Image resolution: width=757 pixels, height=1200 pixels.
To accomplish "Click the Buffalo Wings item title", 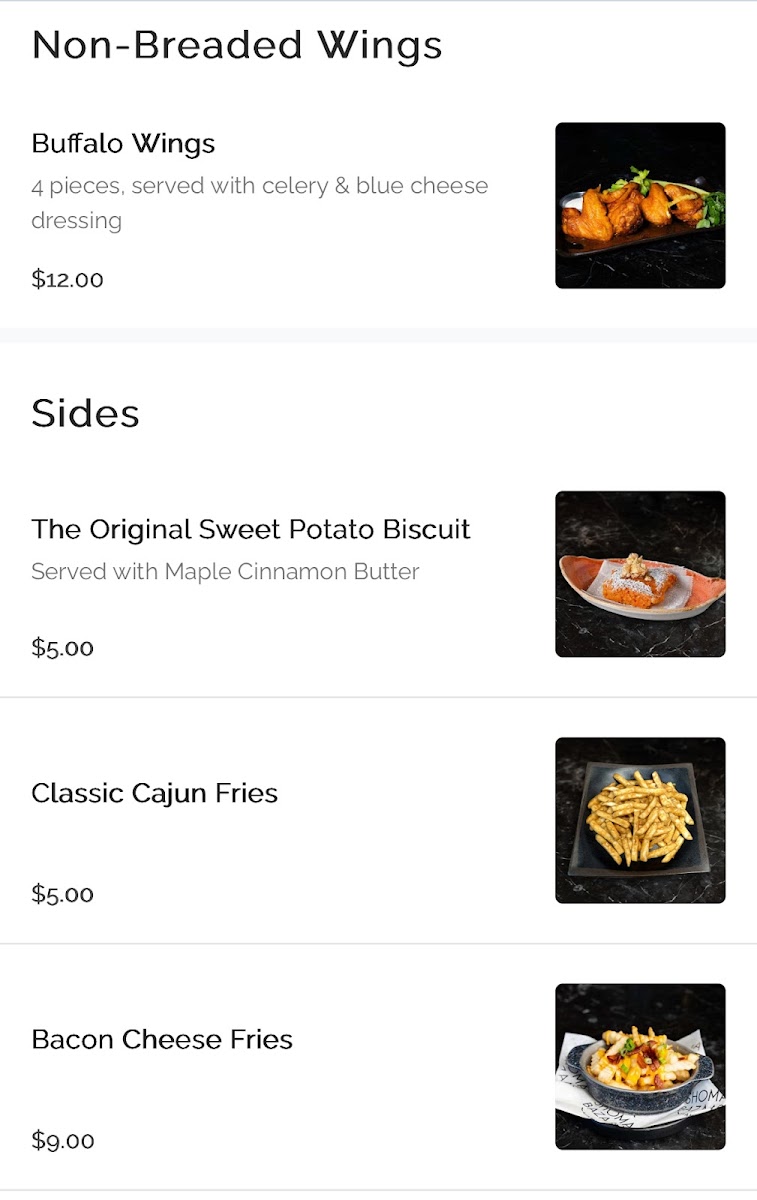I will pos(123,144).
